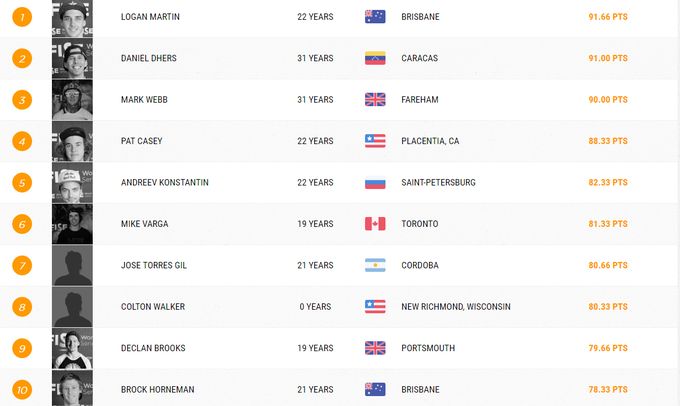680x406 pixels.
Task: Open Declan Brooks' rider photo
Action: (72, 348)
